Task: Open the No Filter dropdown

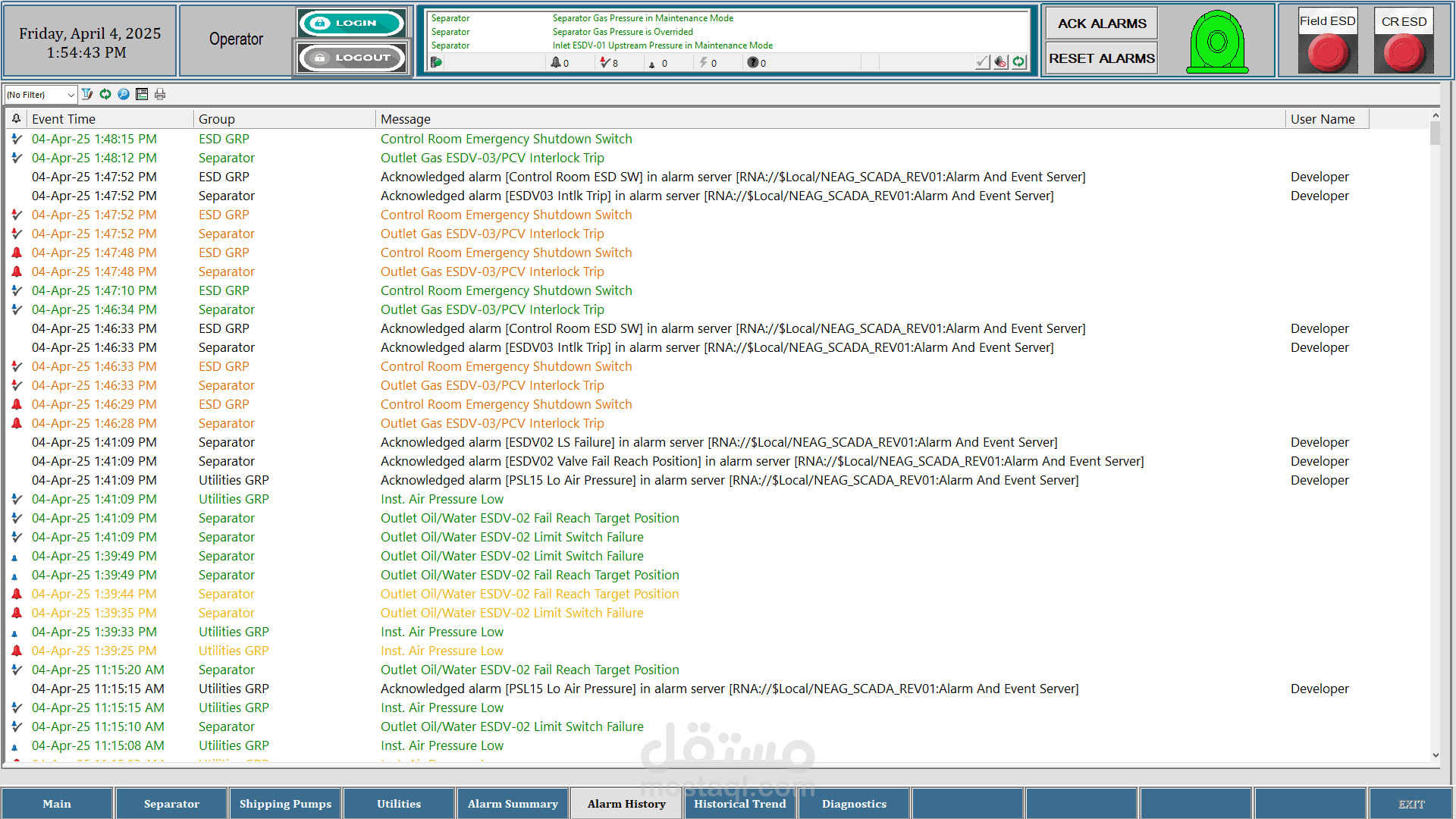Action: (41, 95)
